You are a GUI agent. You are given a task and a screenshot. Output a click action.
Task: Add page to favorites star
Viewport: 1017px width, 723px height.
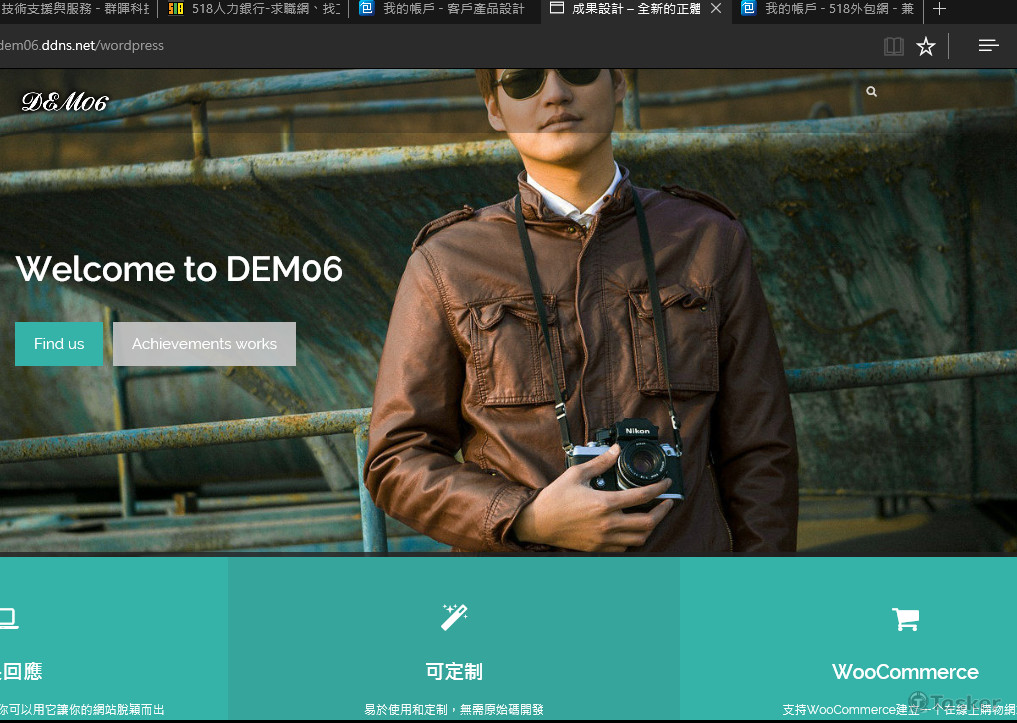coord(926,46)
